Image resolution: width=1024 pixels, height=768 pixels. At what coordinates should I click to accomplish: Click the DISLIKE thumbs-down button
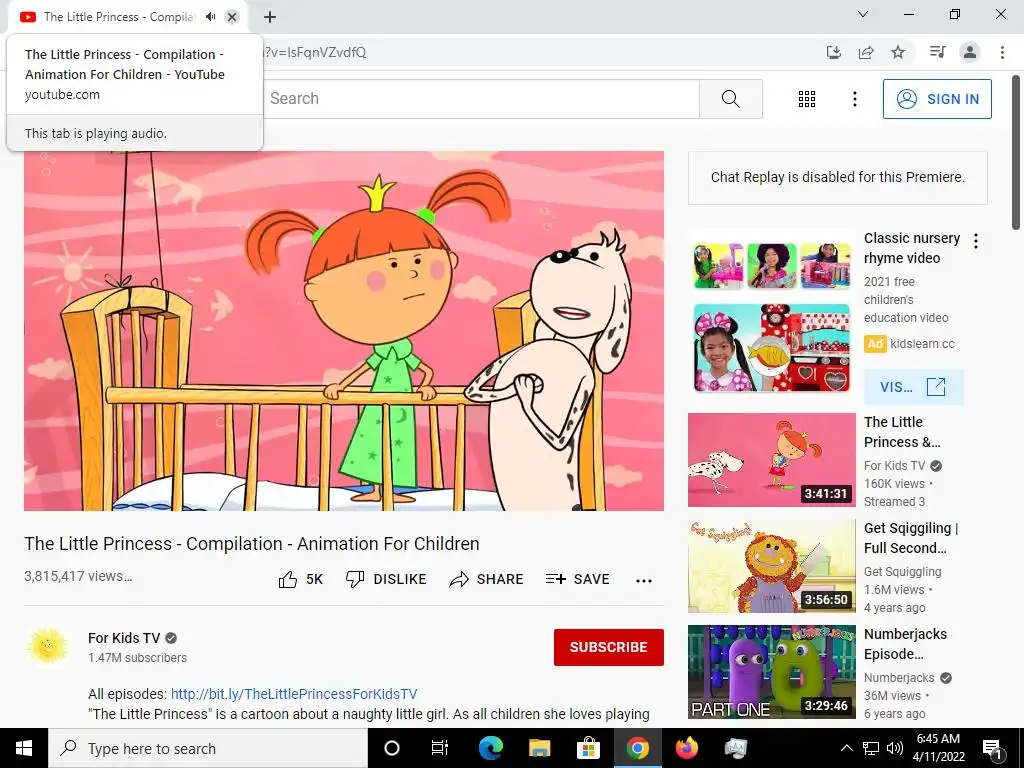[386, 579]
